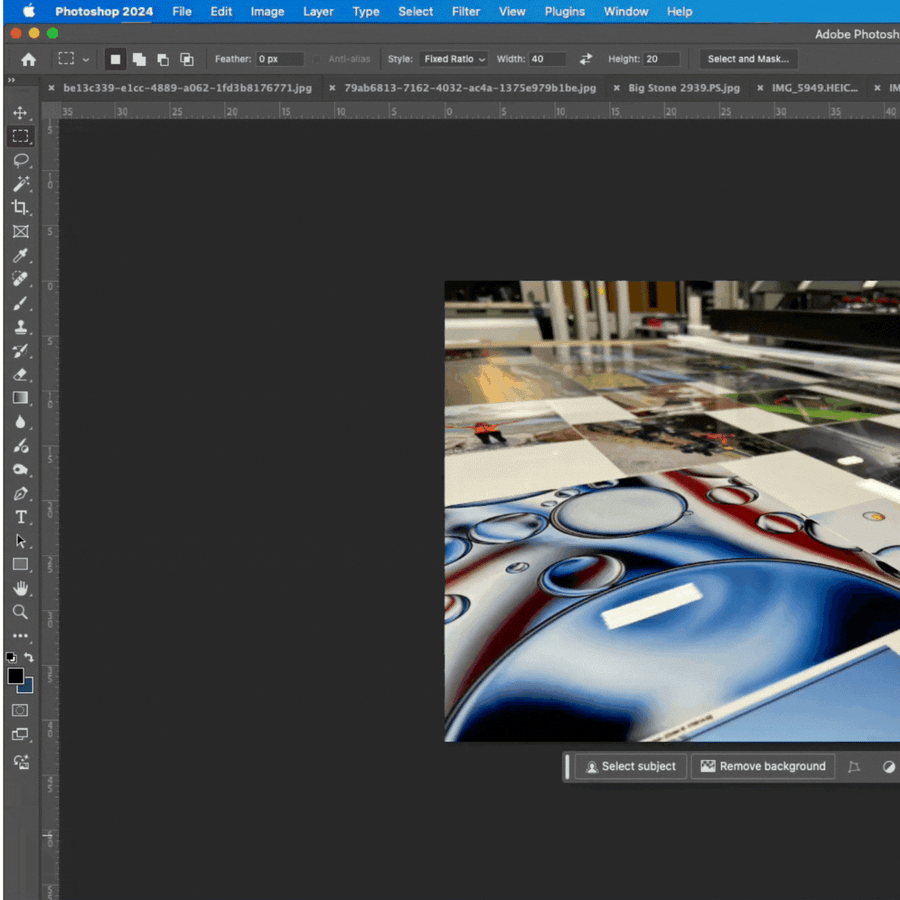This screenshot has width=900, height=900.
Task: Click the Select and Mask button
Action: tap(748, 59)
